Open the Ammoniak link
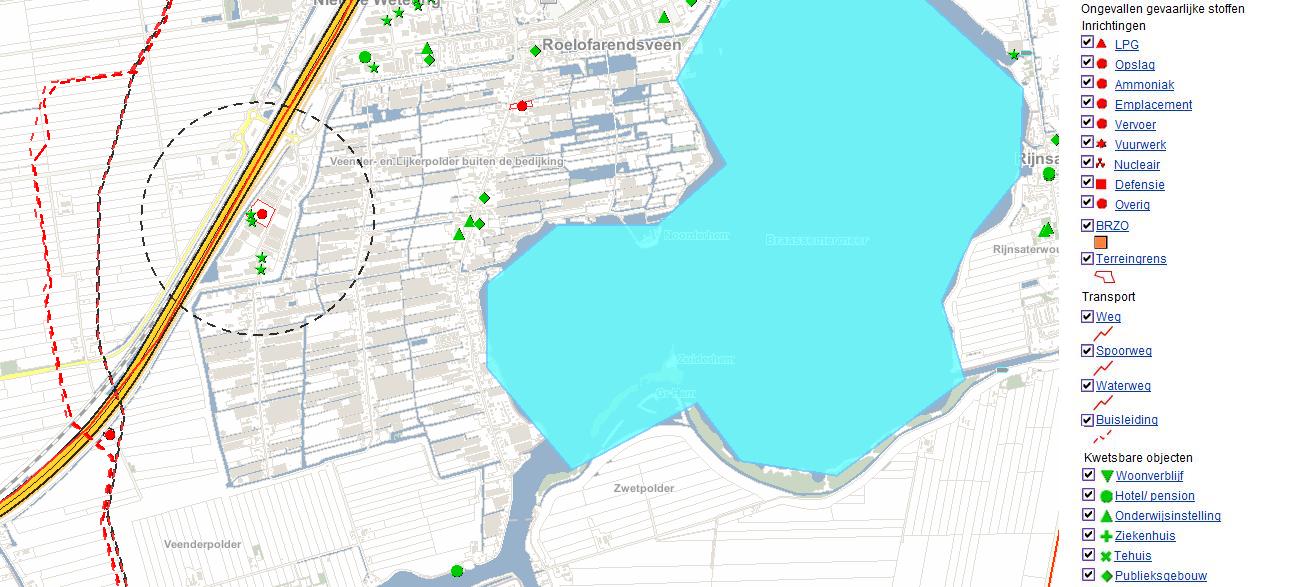Viewport: 1291px width, 587px height. coord(1144,85)
